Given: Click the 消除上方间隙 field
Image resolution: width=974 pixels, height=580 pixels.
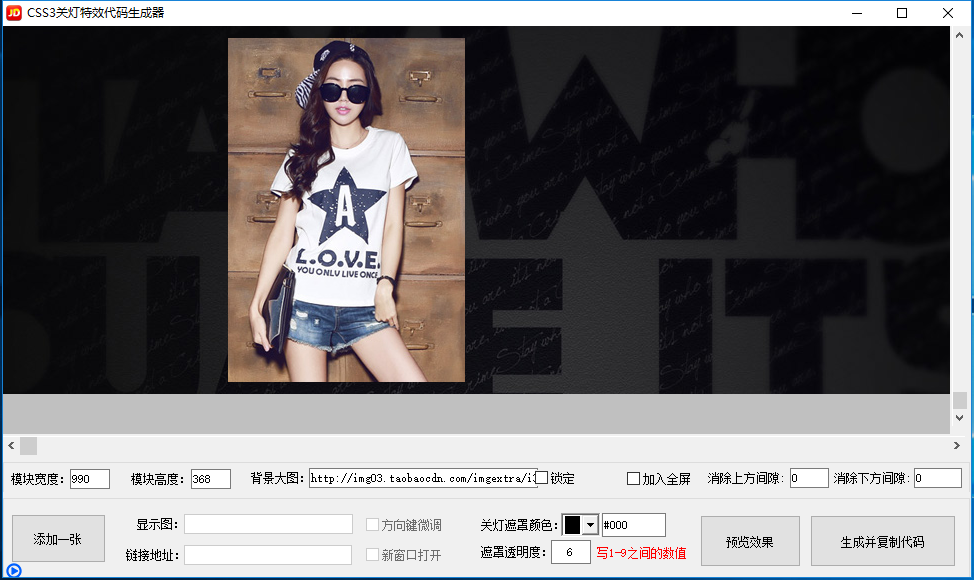Looking at the screenshot, I should [809, 478].
